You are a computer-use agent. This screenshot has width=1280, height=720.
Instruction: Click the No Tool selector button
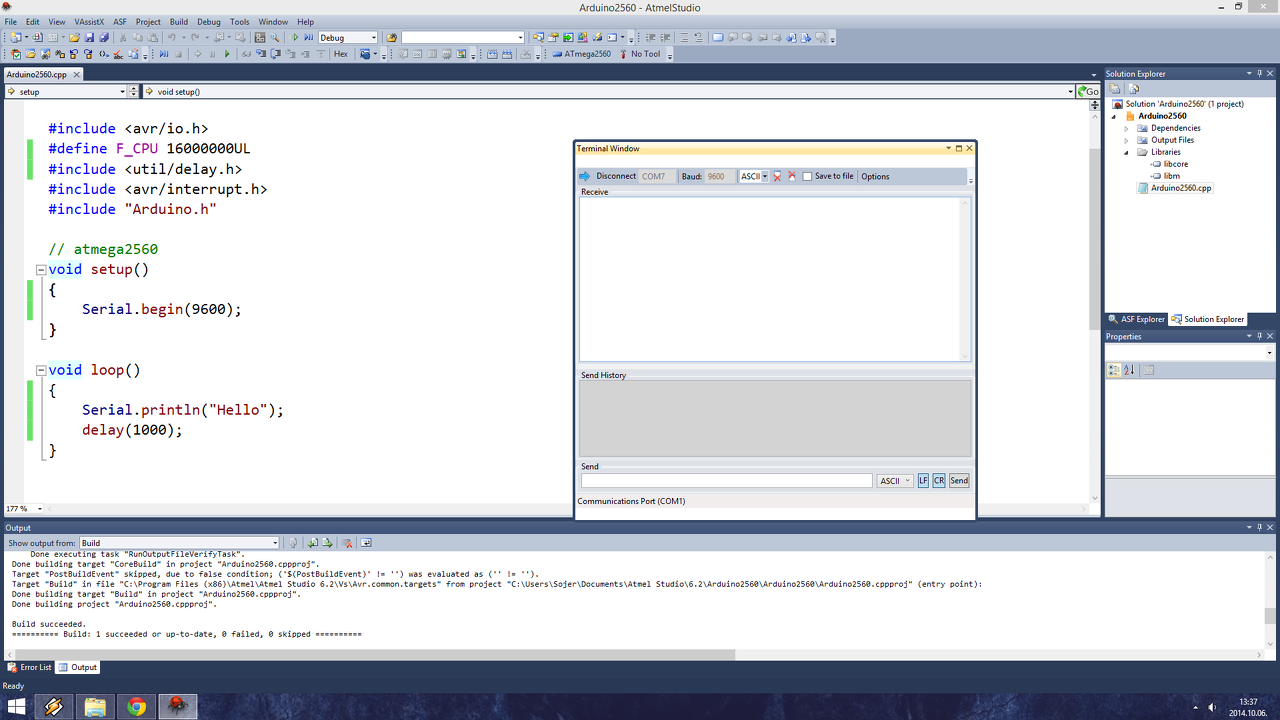tap(639, 54)
